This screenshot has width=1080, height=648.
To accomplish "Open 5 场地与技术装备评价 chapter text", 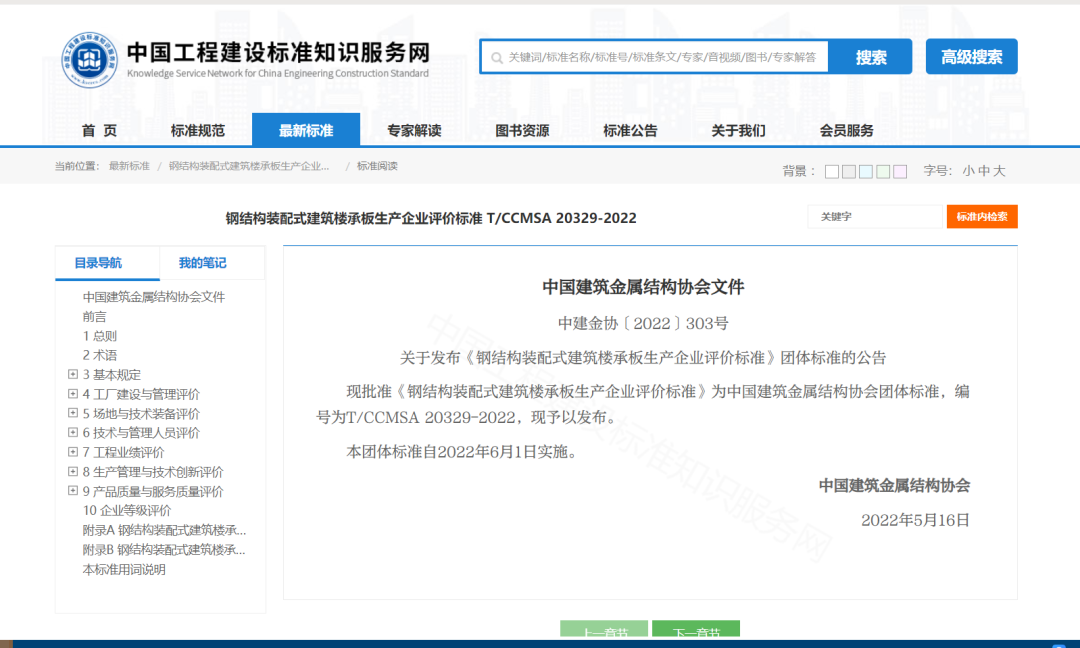I will (x=141, y=414).
